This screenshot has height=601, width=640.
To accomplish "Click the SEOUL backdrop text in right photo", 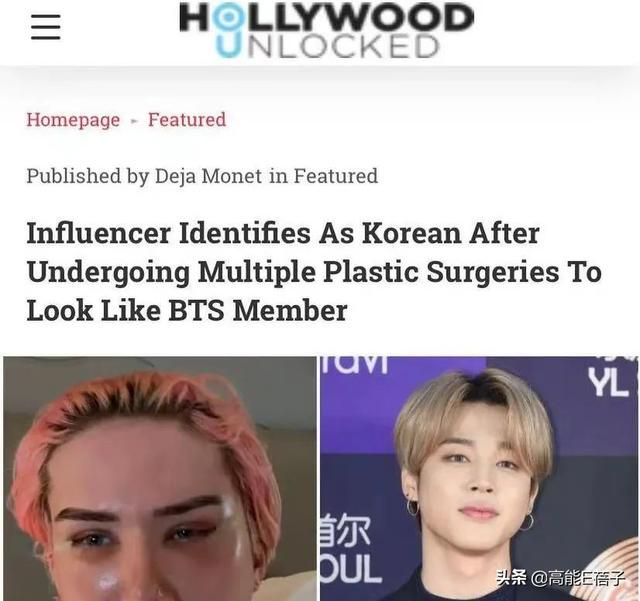I will (351, 568).
